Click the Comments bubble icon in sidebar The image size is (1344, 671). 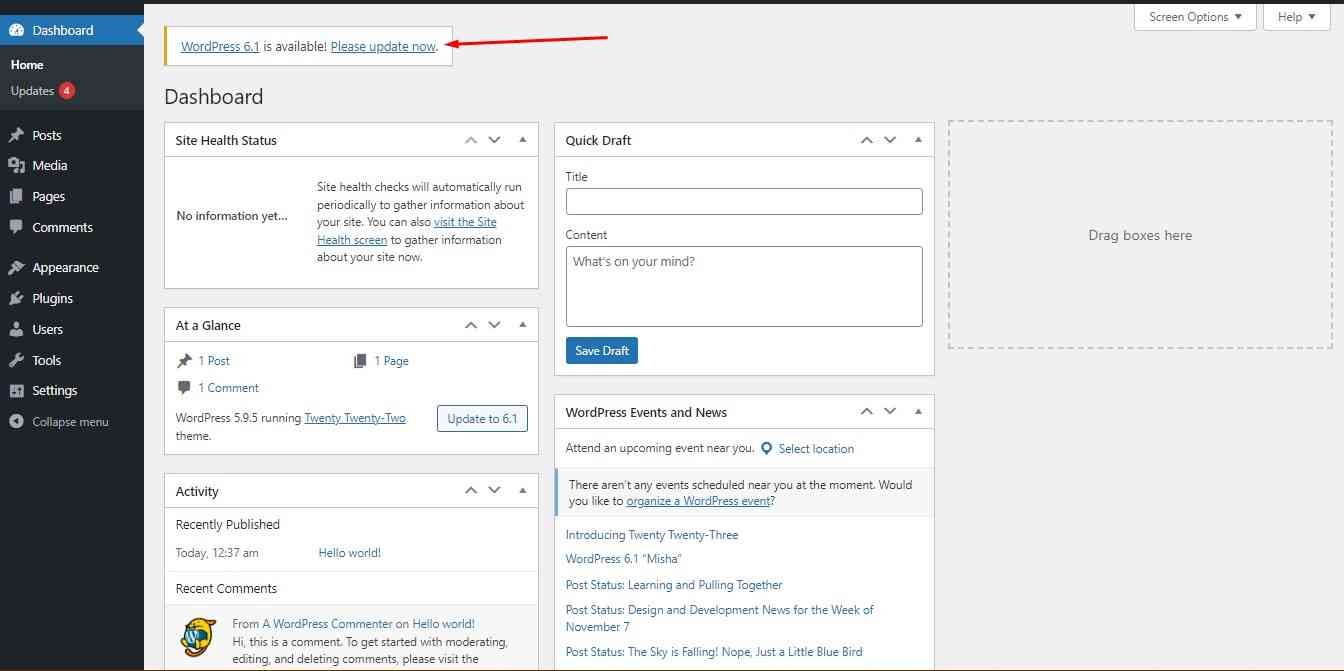[16, 227]
